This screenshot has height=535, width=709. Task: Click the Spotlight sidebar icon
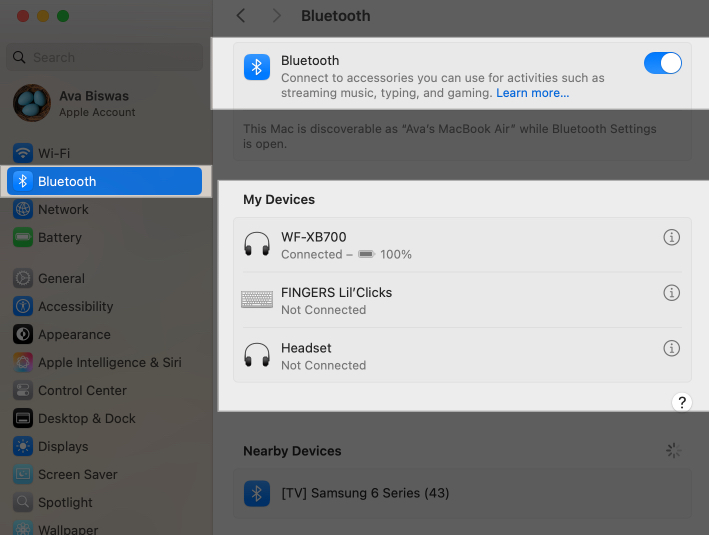(23, 502)
